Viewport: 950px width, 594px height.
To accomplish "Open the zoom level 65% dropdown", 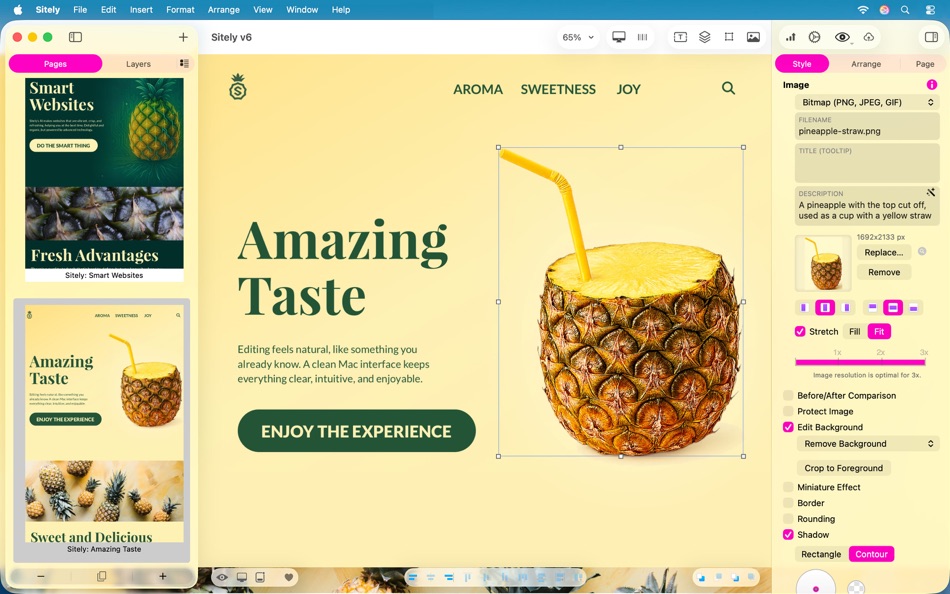I will [x=578, y=36].
